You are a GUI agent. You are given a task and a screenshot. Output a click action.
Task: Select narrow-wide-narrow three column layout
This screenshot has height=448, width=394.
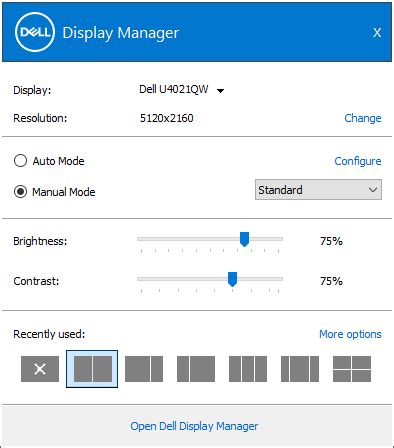pos(300,369)
